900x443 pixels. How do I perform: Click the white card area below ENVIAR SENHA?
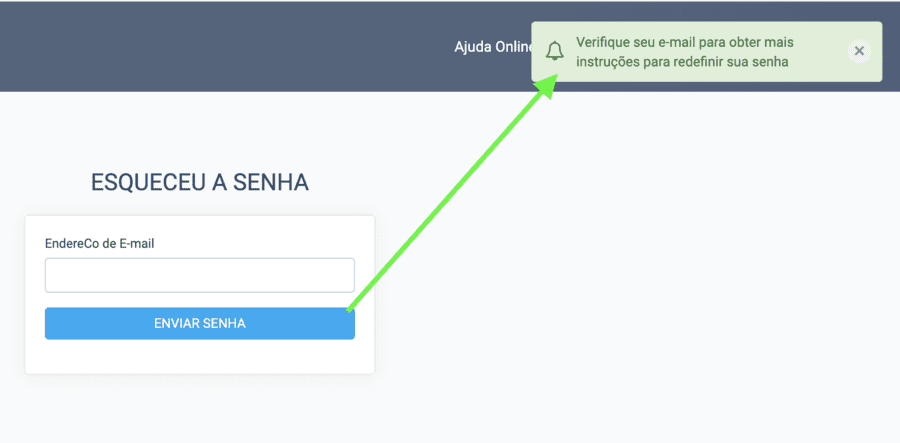pos(199,357)
